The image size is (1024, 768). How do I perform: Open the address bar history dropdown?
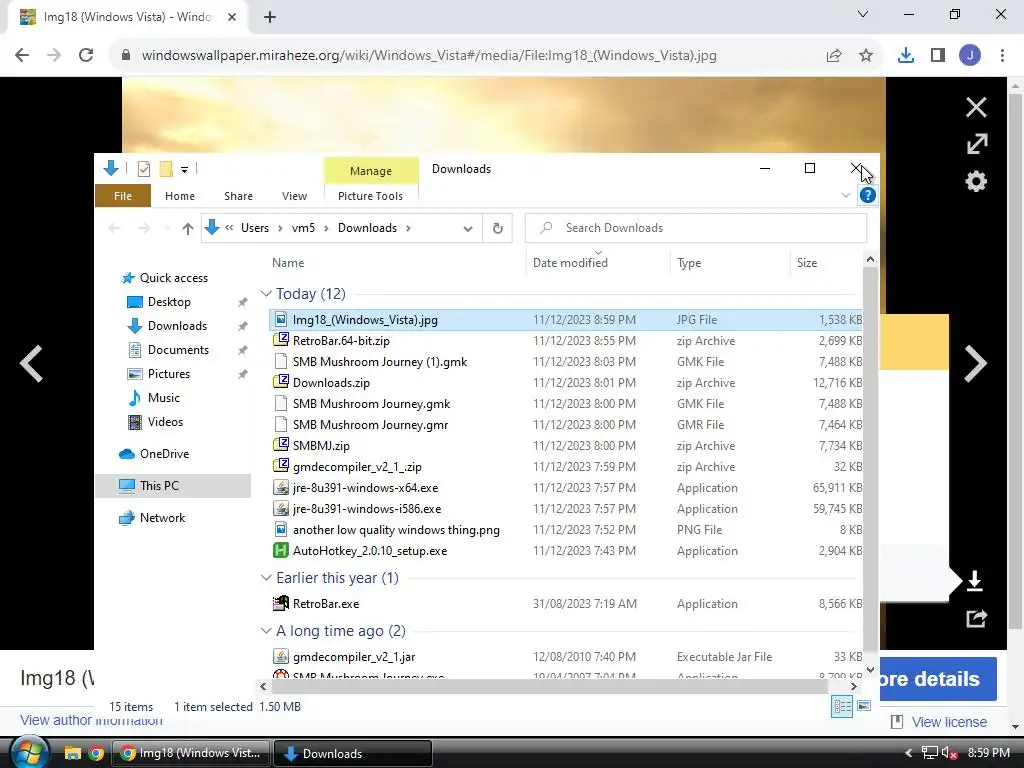[x=468, y=229]
